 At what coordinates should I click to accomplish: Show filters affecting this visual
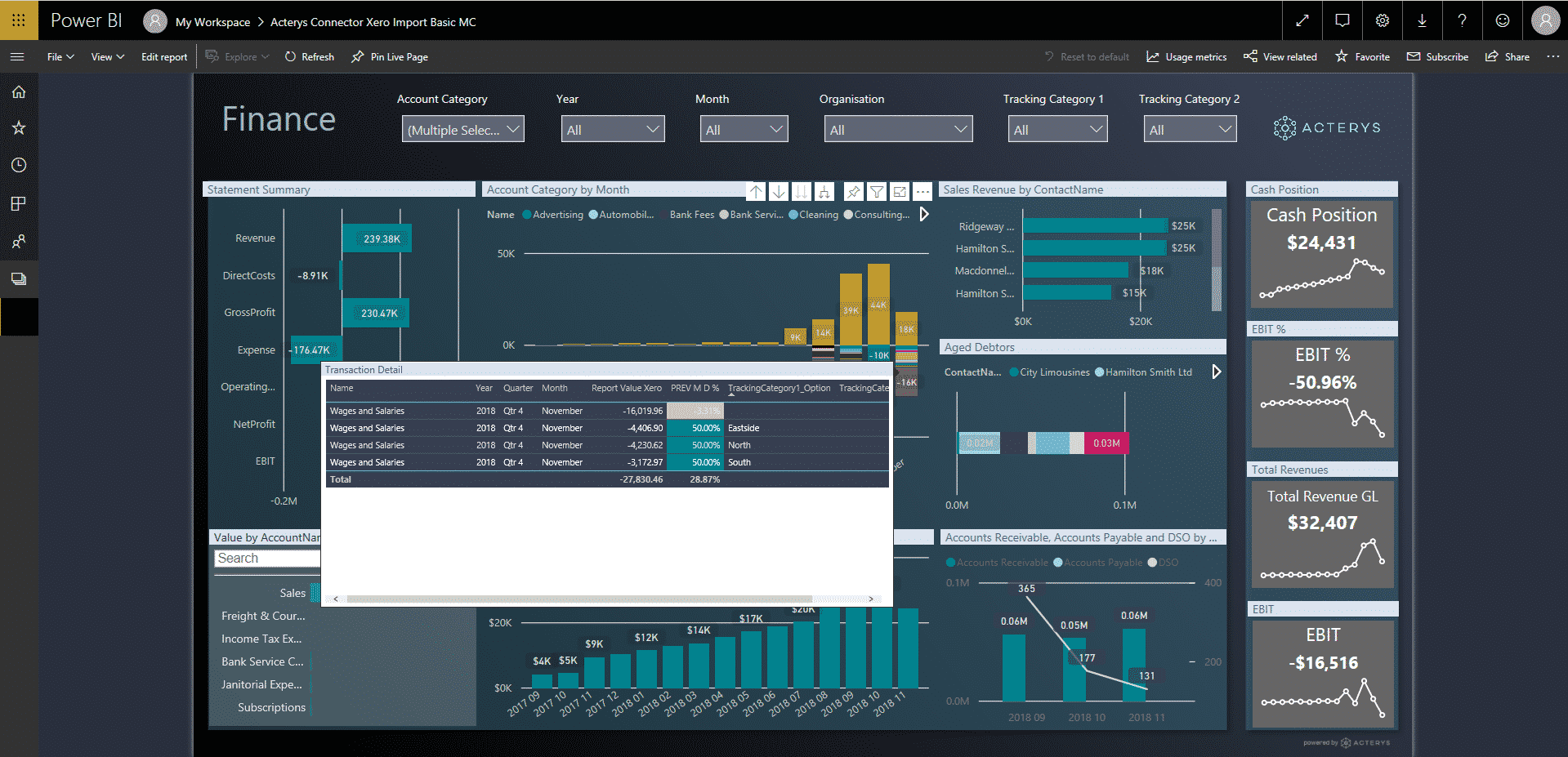pyautogui.click(x=877, y=192)
